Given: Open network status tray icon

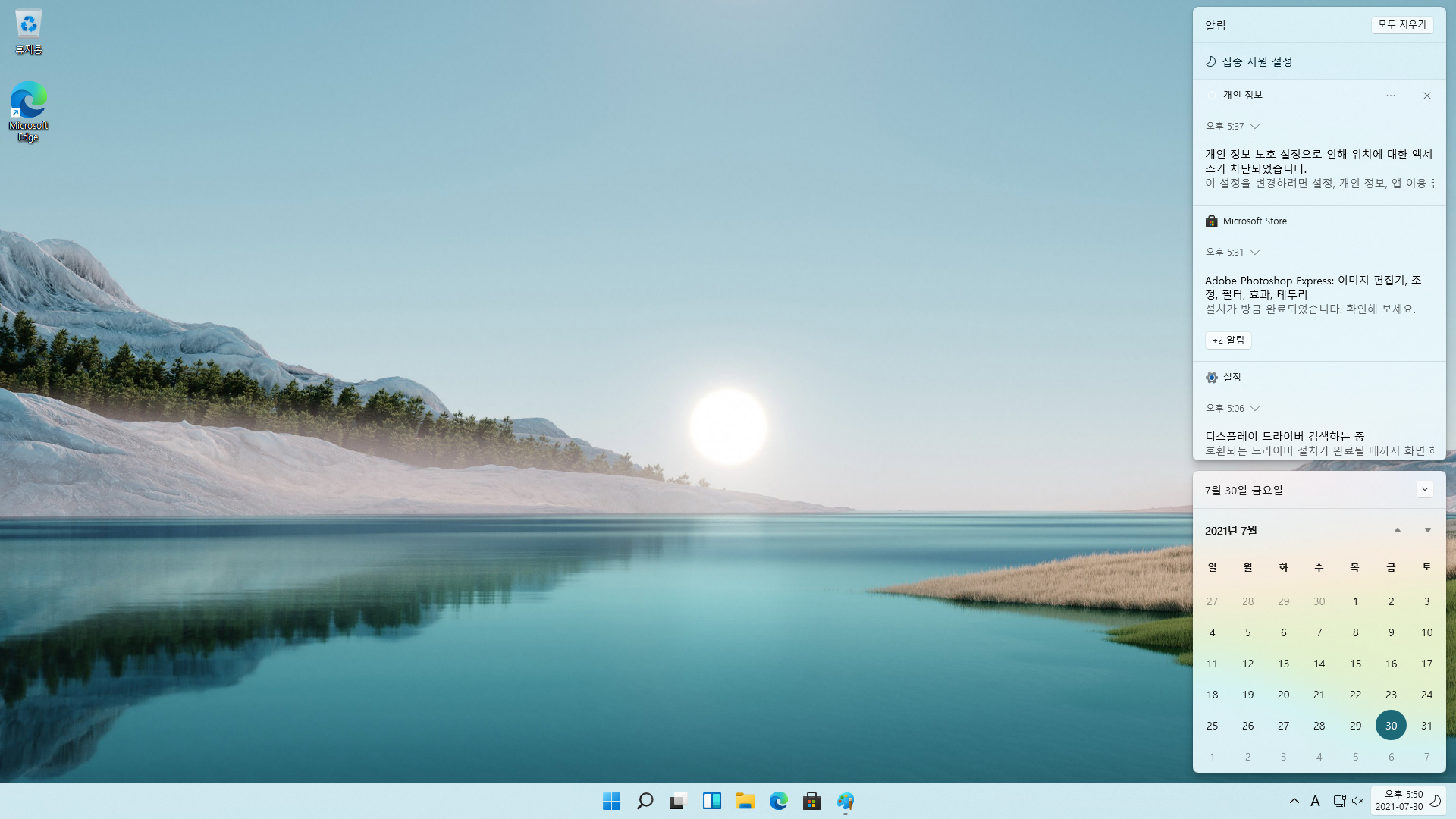Looking at the screenshot, I should coord(1339,801).
